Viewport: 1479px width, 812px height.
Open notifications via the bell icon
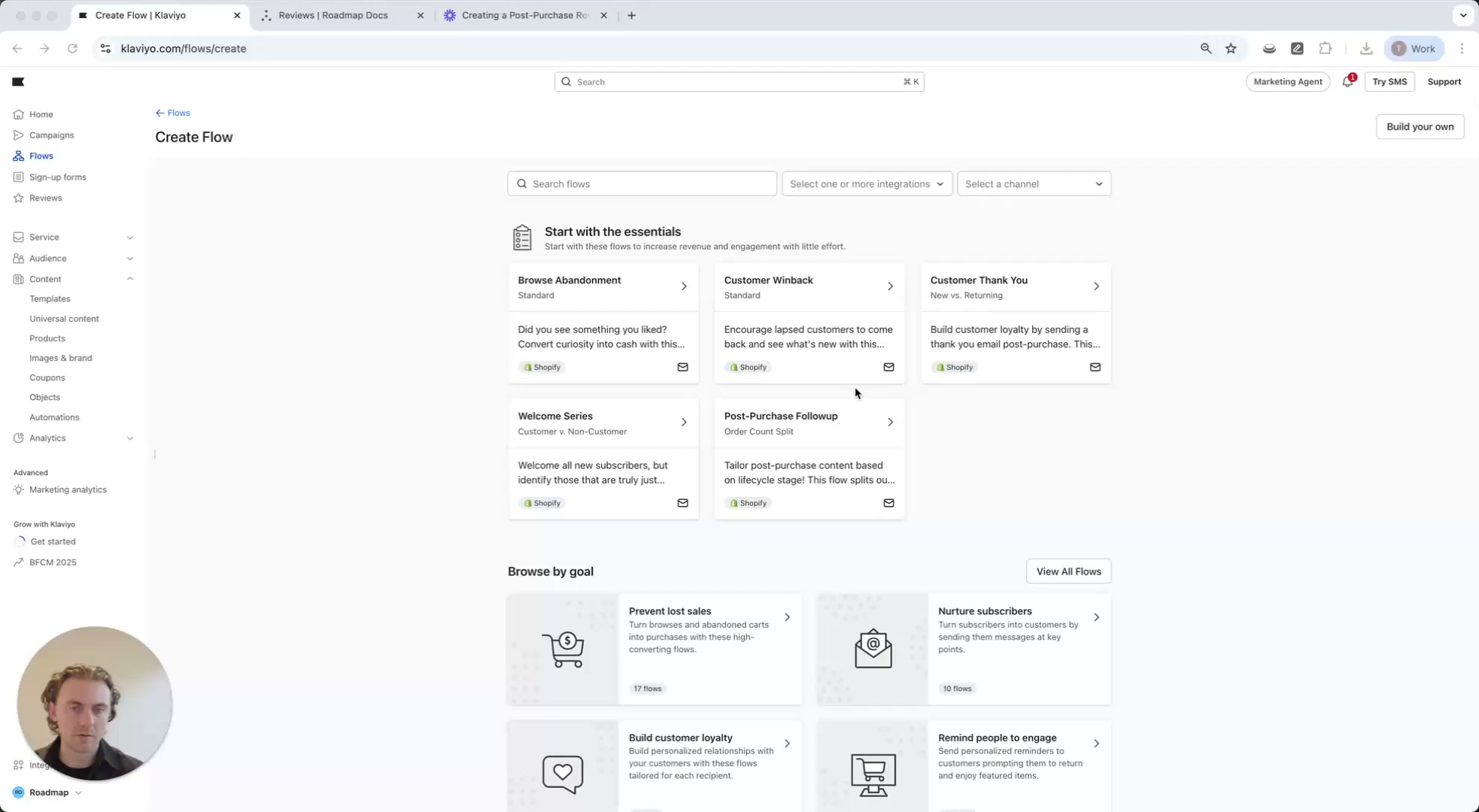(x=1347, y=81)
